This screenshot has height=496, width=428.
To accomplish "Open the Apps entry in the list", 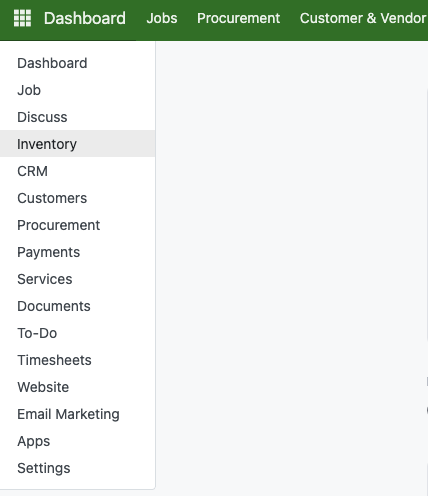I will pos(77,441).
